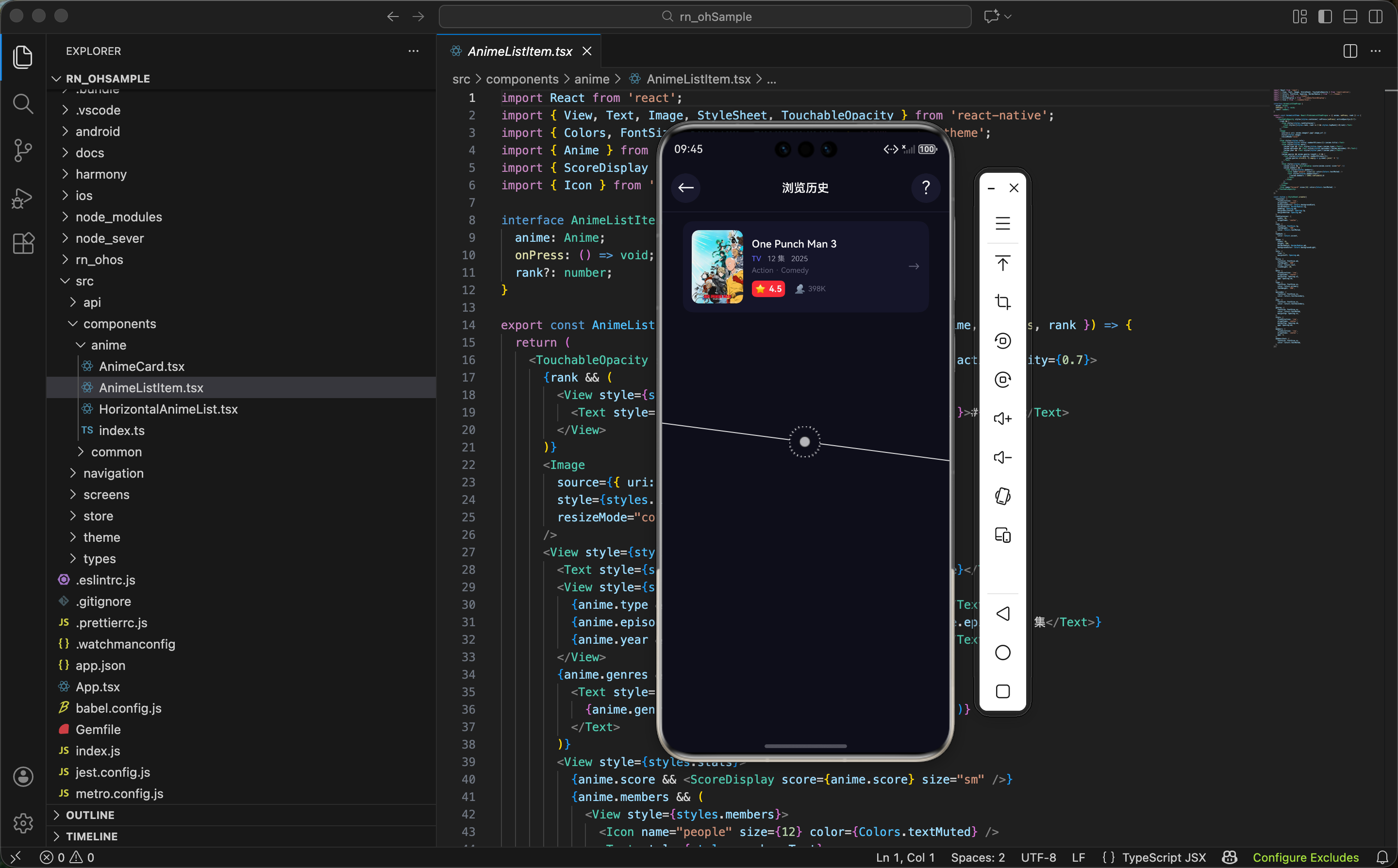This screenshot has width=1398, height=868.
Task: Select the AnimeListItem.tsx editor tab
Action: click(519, 51)
